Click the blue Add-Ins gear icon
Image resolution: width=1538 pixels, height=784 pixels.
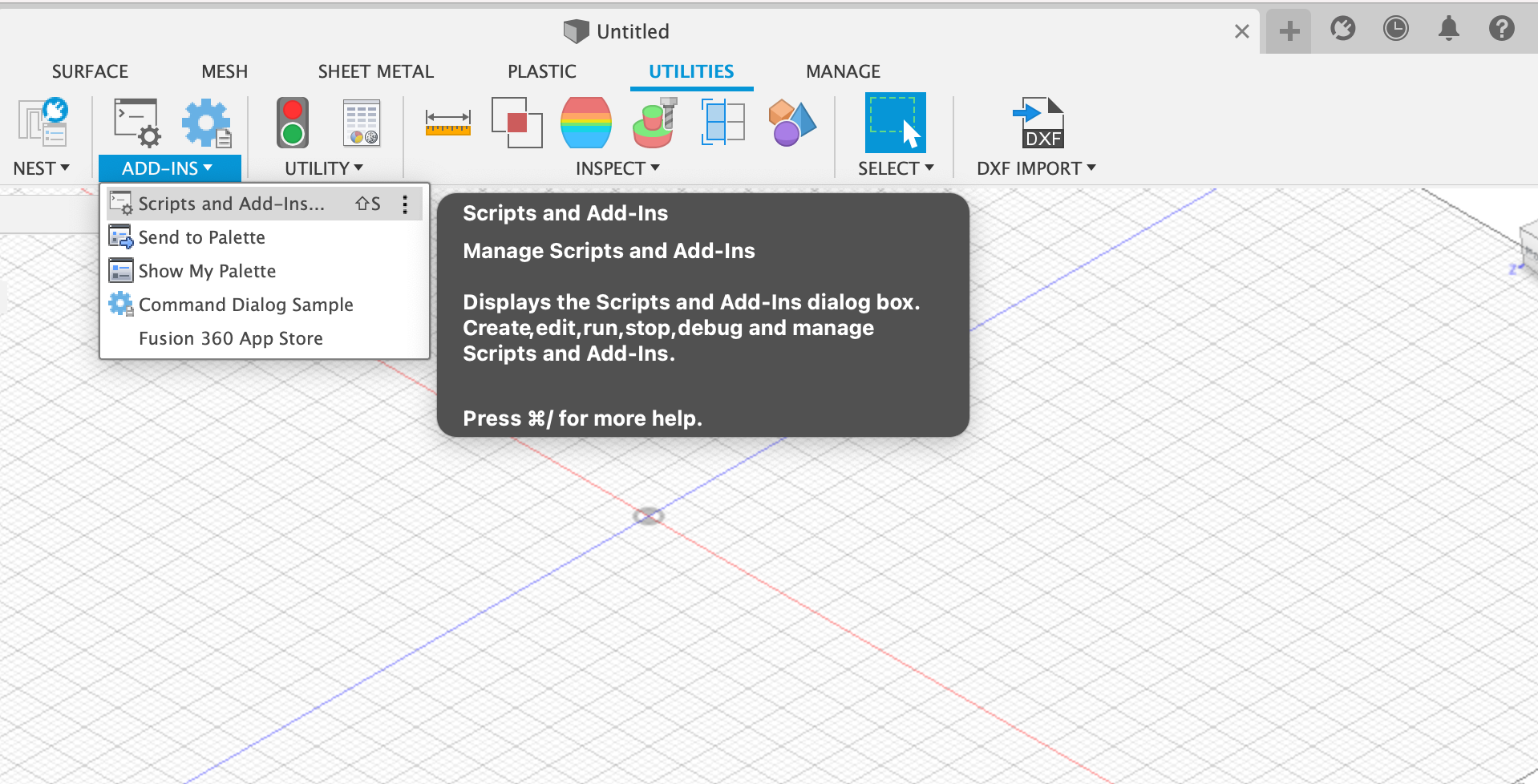point(206,123)
